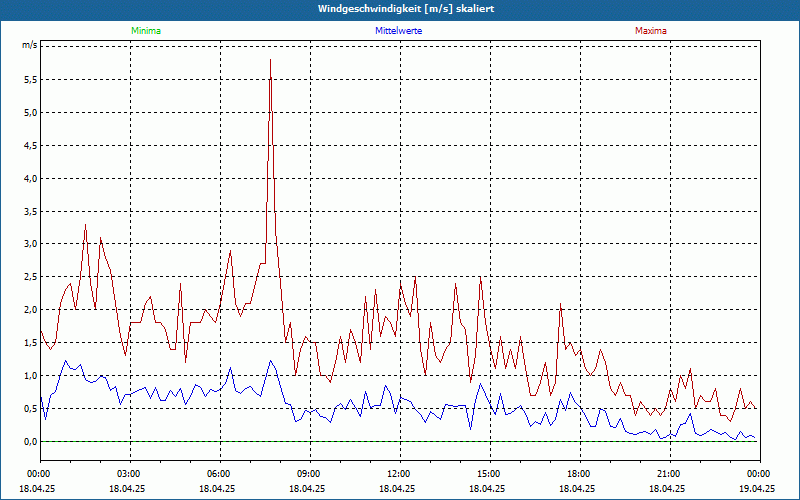The width and height of the screenshot is (800, 500).
Task: Click the 12:00 time label
Action: point(400,474)
